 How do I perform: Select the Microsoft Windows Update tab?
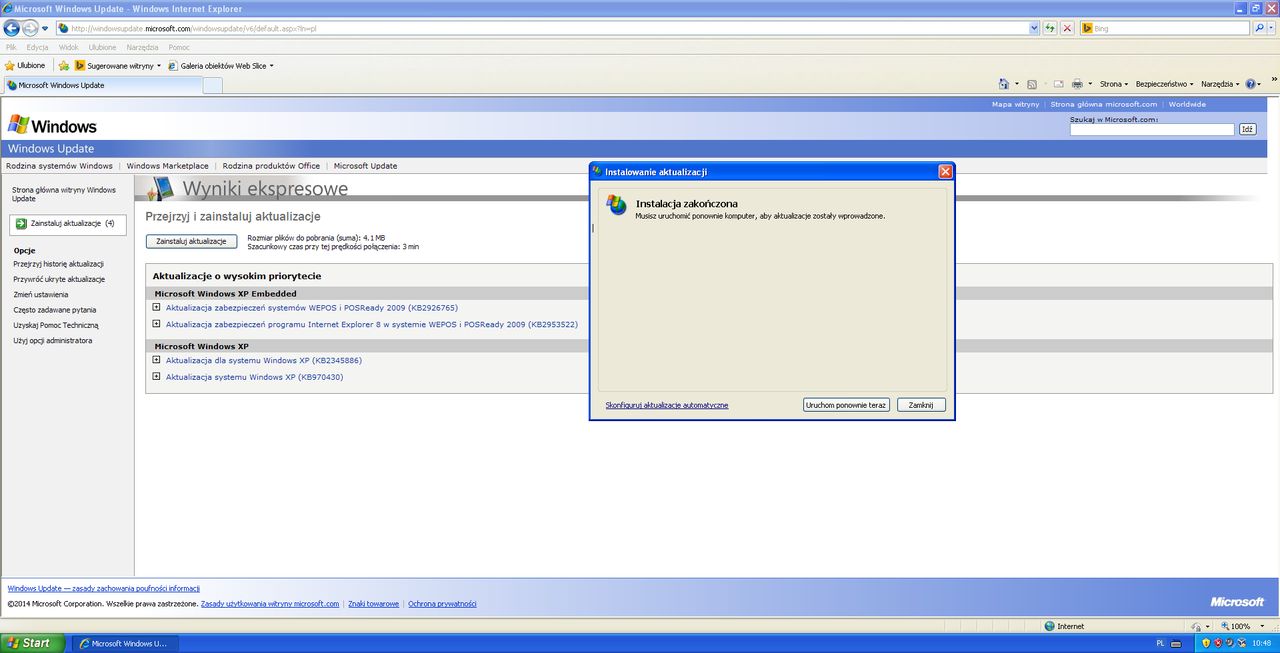pyautogui.click(x=102, y=85)
